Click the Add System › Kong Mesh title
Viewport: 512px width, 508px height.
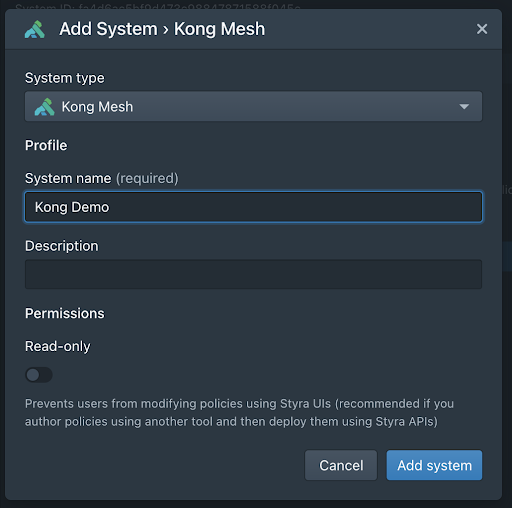[x=162, y=29]
